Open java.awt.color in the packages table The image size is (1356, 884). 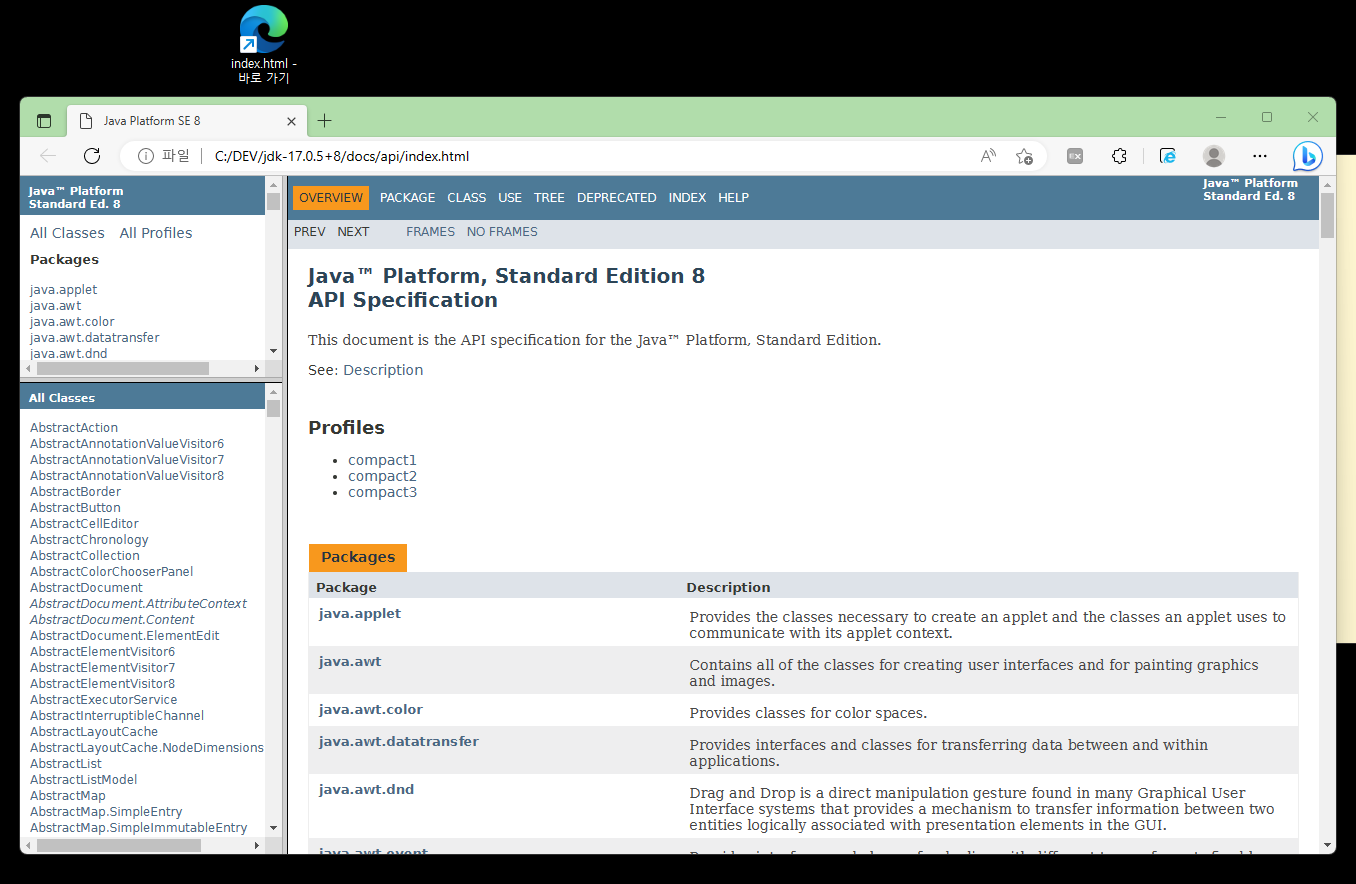tap(371, 709)
